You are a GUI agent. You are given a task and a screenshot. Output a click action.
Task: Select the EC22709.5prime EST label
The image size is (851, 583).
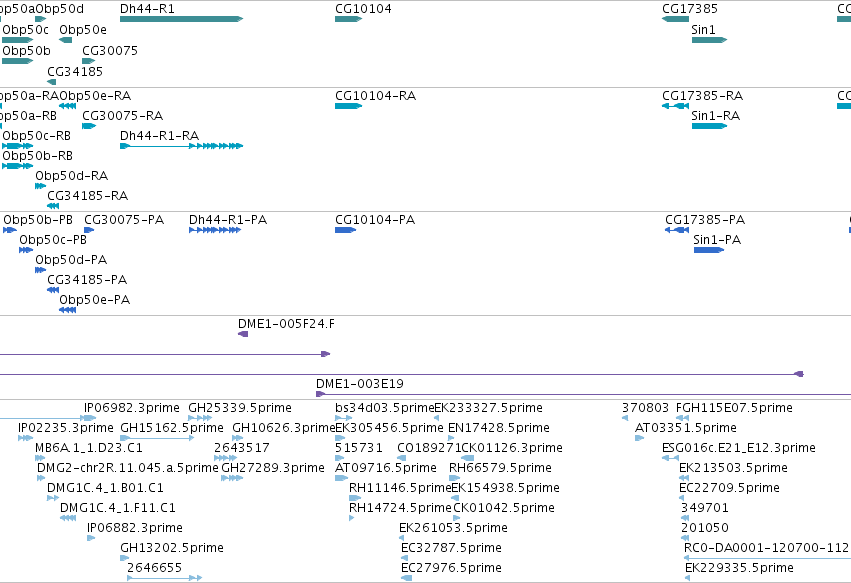tap(729, 488)
